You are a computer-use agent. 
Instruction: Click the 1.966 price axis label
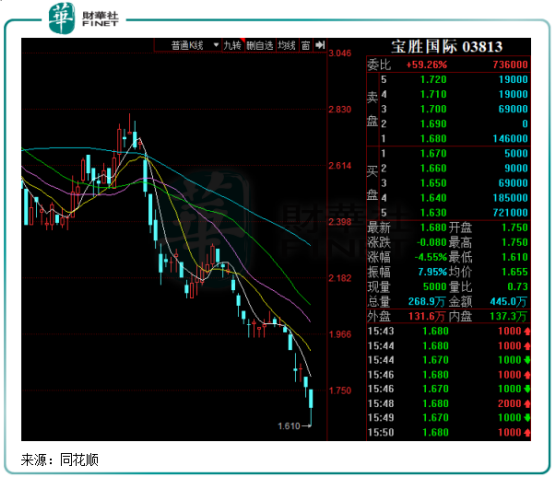pos(340,335)
